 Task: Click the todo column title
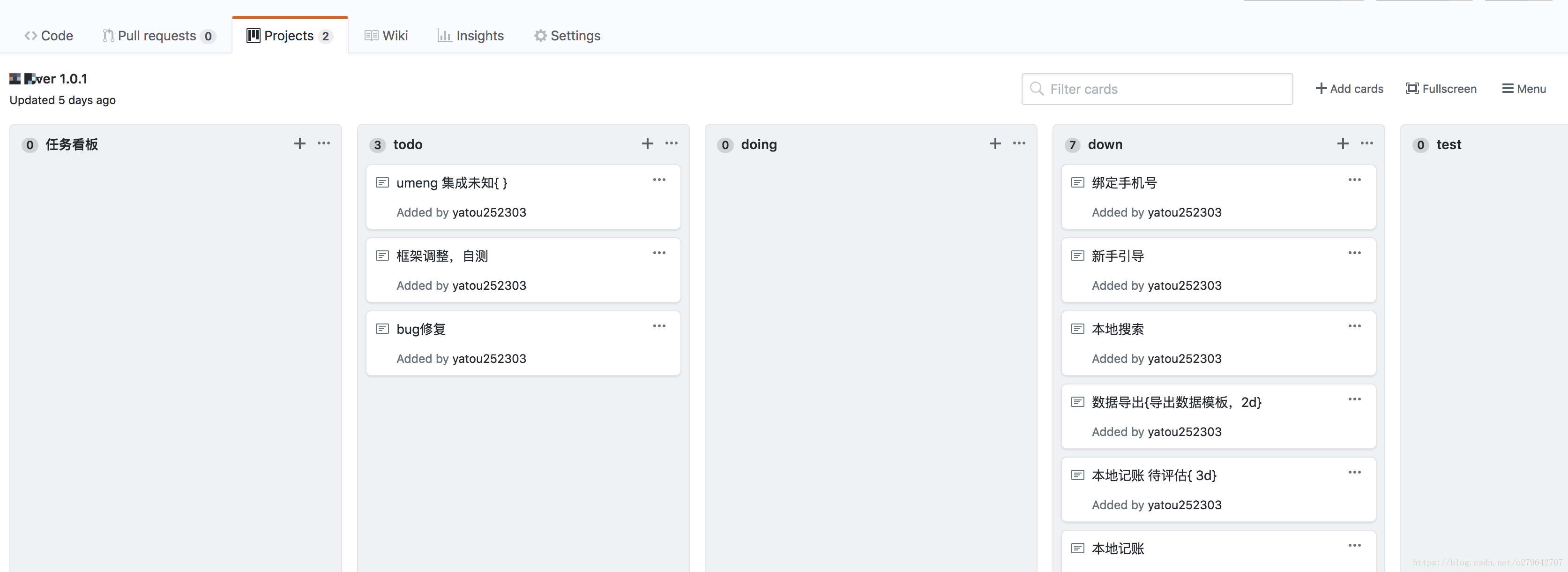pos(408,144)
